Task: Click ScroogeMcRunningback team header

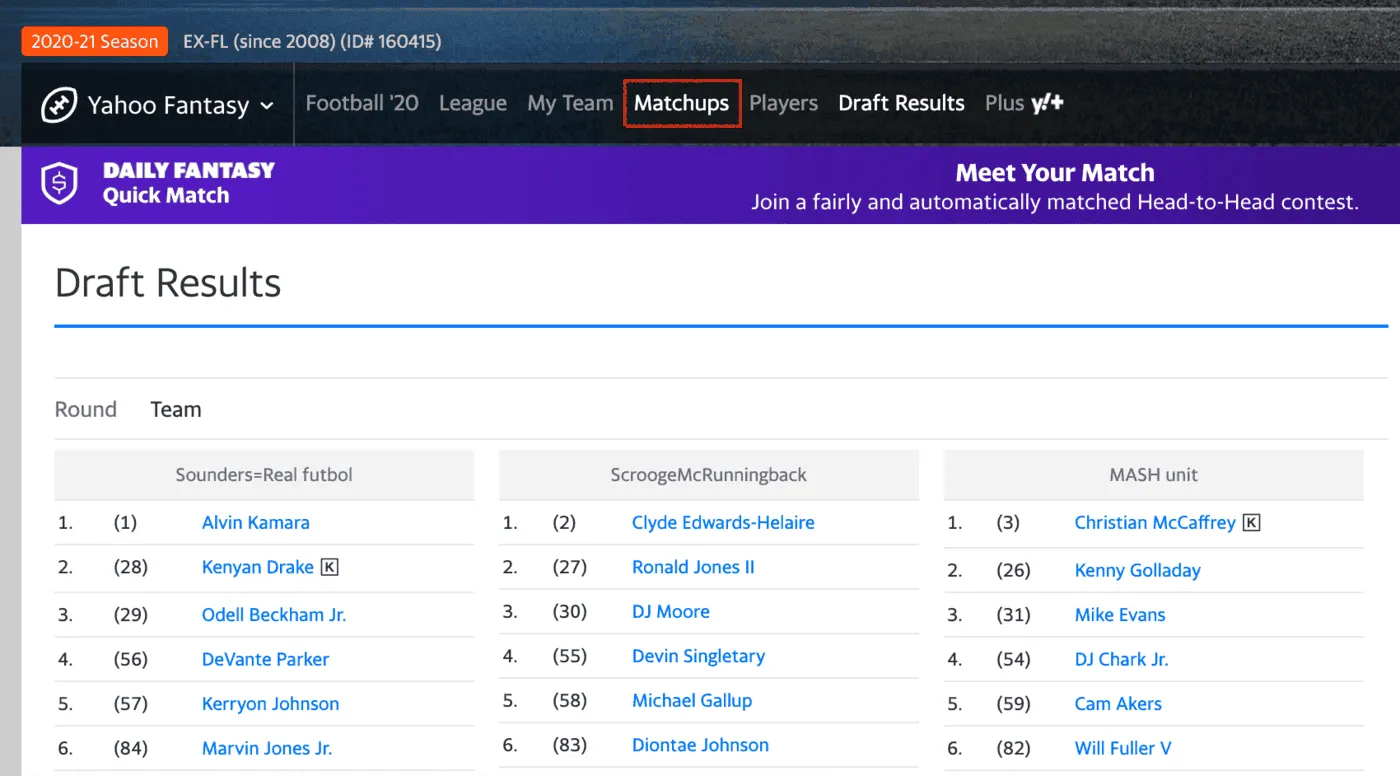Action: click(709, 475)
